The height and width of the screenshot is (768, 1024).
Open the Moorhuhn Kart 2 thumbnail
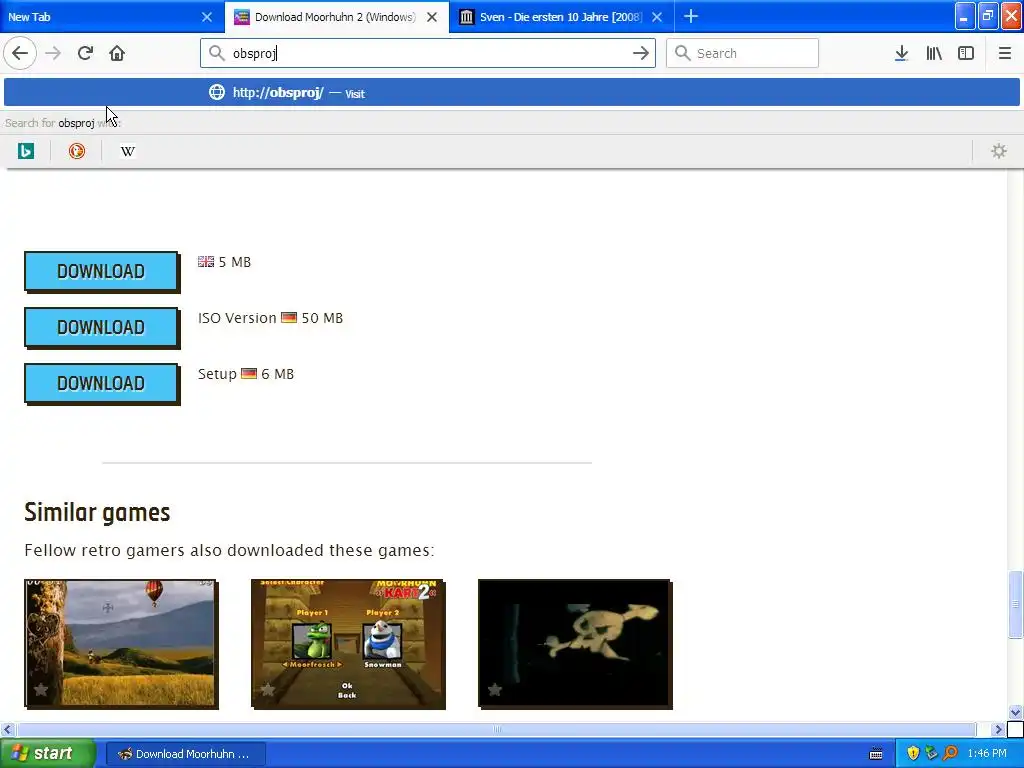click(x=348, y=643)
